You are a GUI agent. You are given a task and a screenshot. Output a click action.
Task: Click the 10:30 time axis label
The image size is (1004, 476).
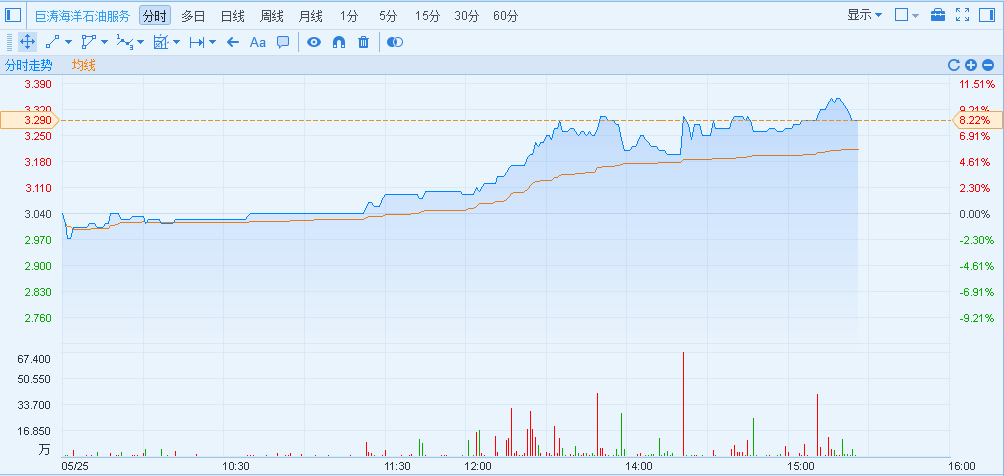(236, 466)
